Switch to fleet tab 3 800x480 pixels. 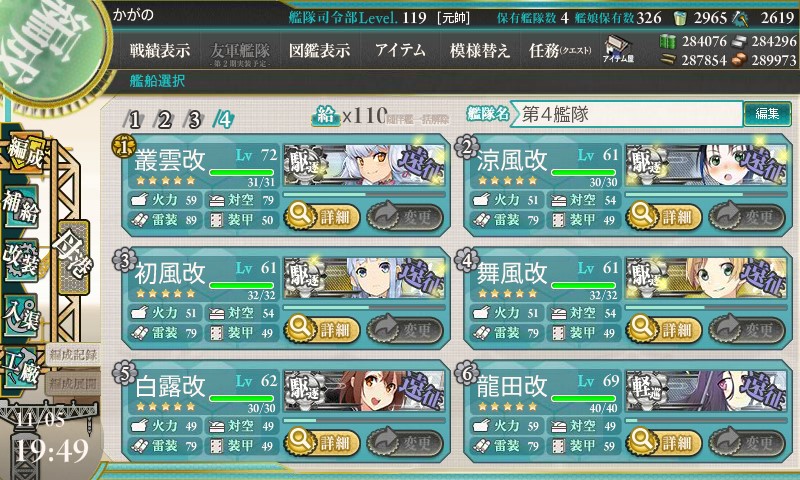coord(194,120)
